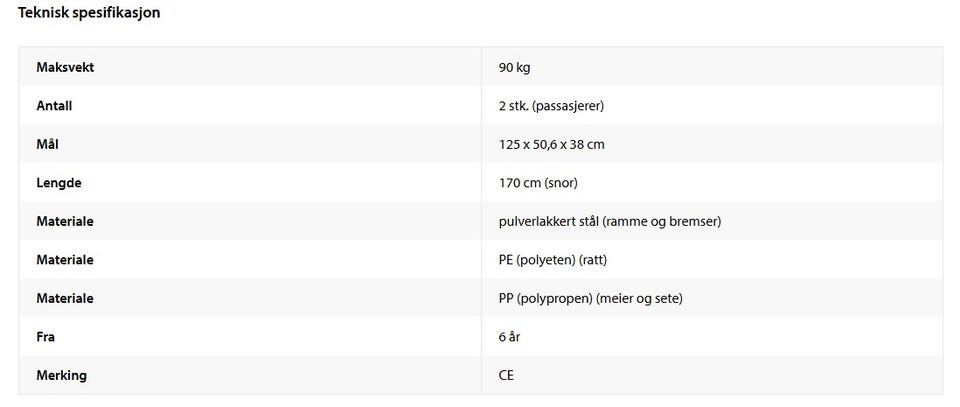
Task: Select the Antall row label
Action: 54,106
